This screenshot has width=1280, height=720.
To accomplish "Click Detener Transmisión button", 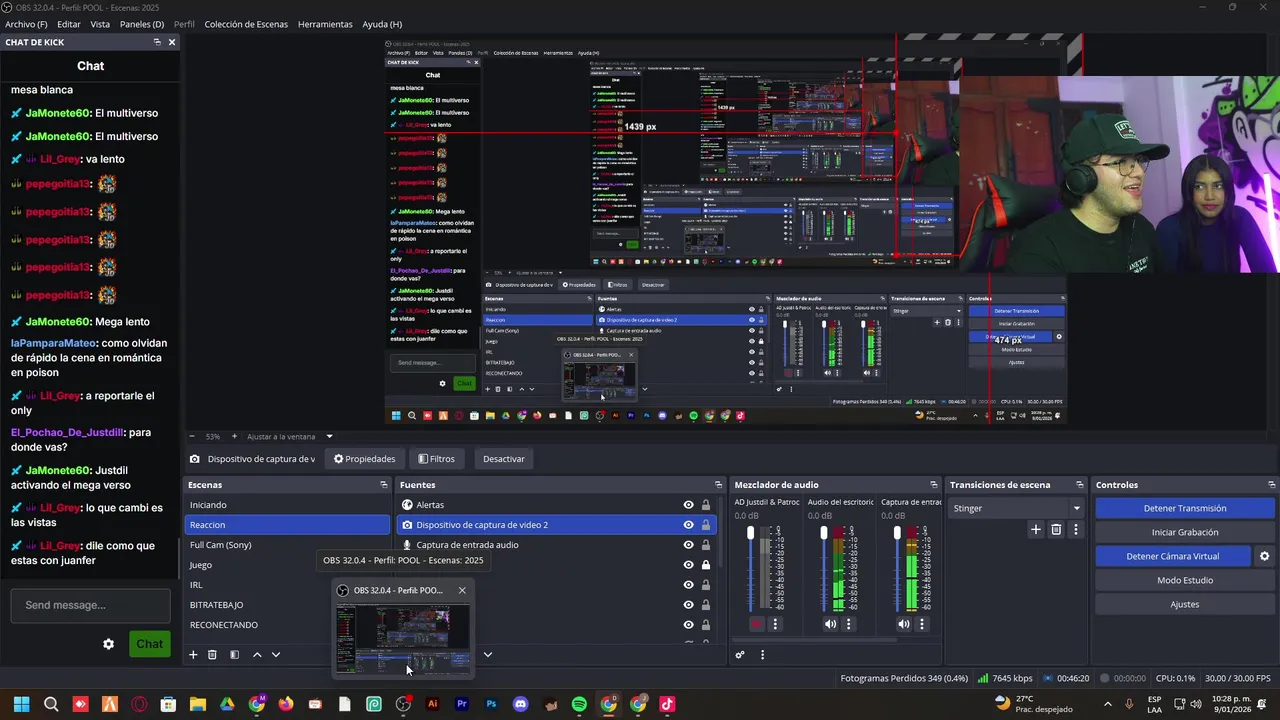I will [1184, 508].
